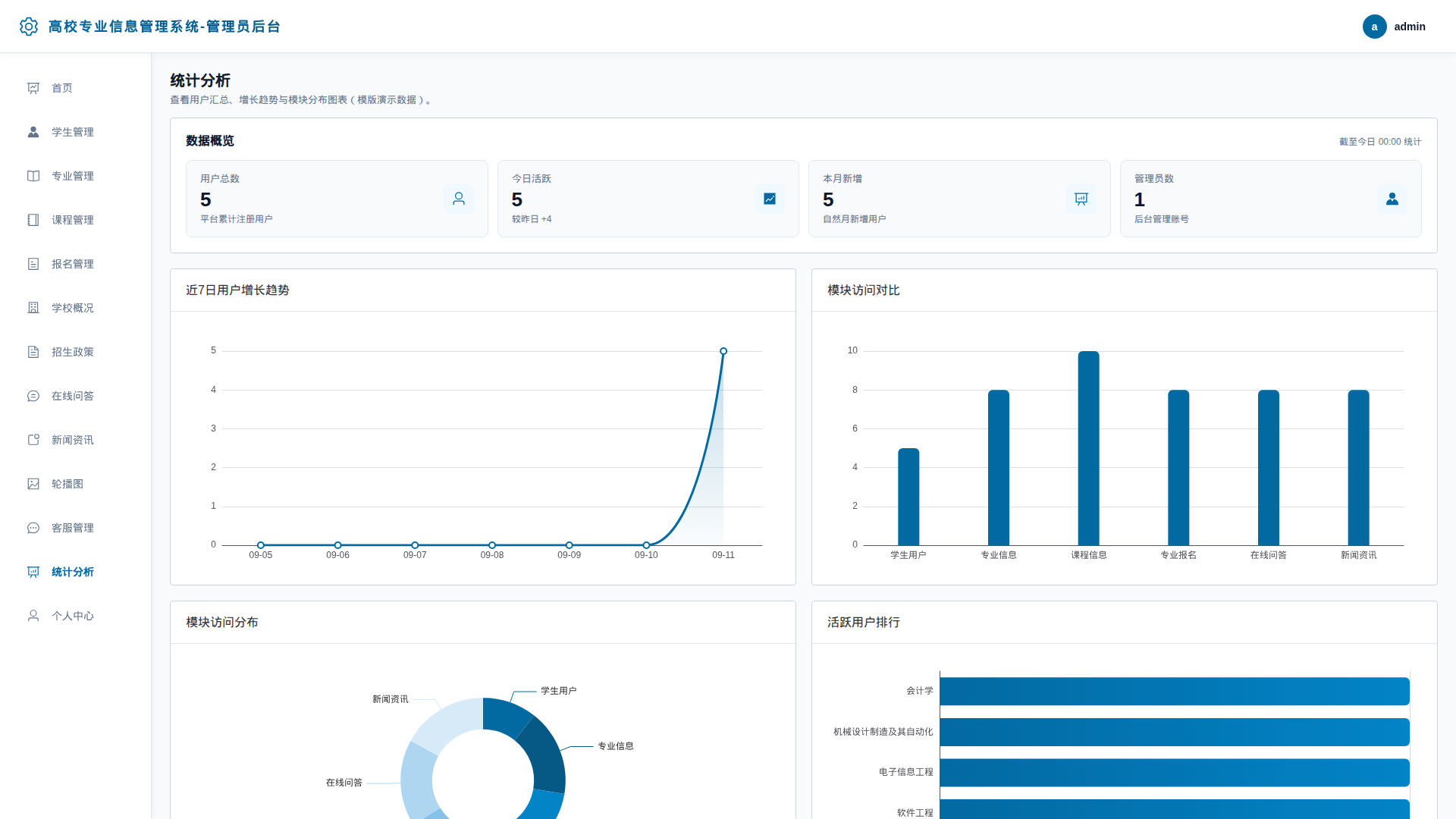Viewport: 1456px width, 819px height.
Task: Click the 课程信息 bar in 模块访问对比
Action: point(1088,448)
